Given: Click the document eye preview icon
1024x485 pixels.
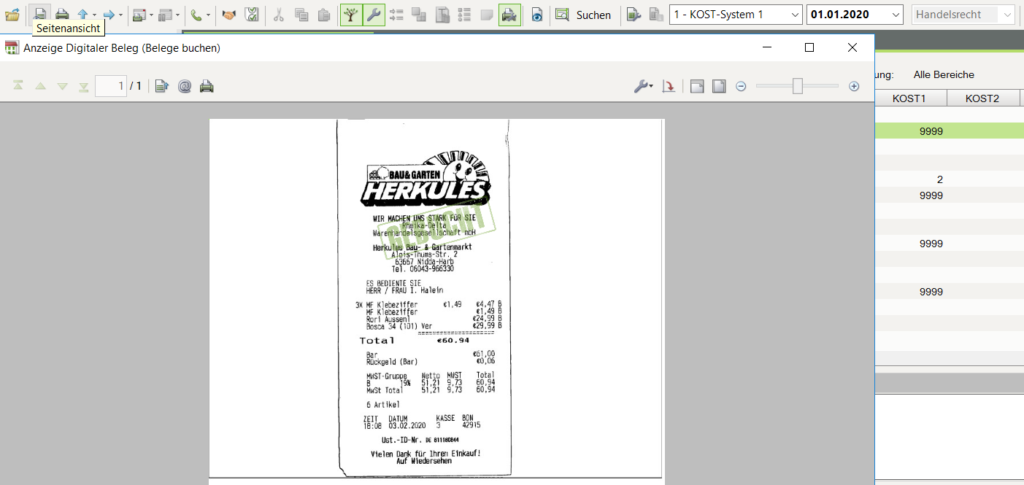Looking at the screenshot, I should pos(537,14).
